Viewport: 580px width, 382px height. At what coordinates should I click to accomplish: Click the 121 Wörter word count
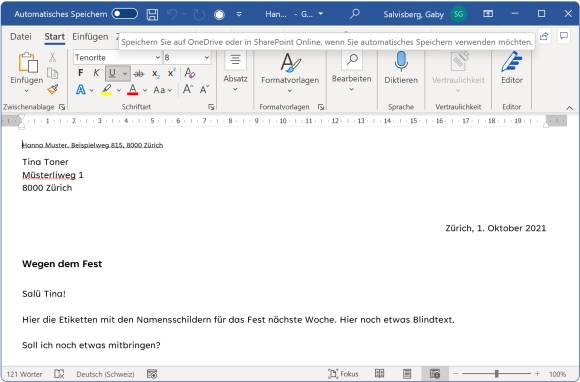[x=24, y=374]
